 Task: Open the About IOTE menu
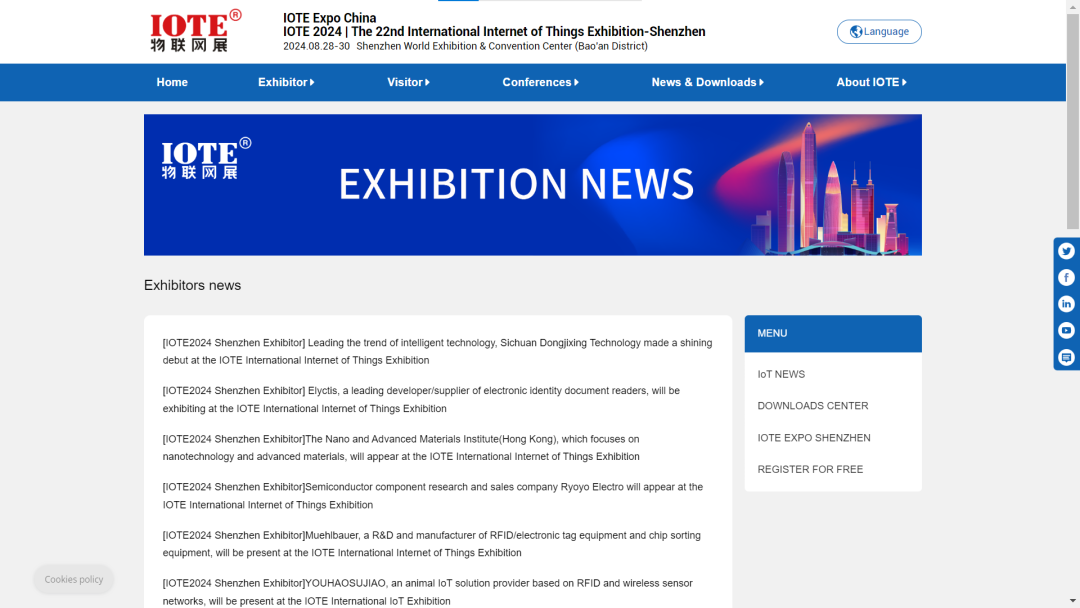pyautogui.click(x=871, y=82)
